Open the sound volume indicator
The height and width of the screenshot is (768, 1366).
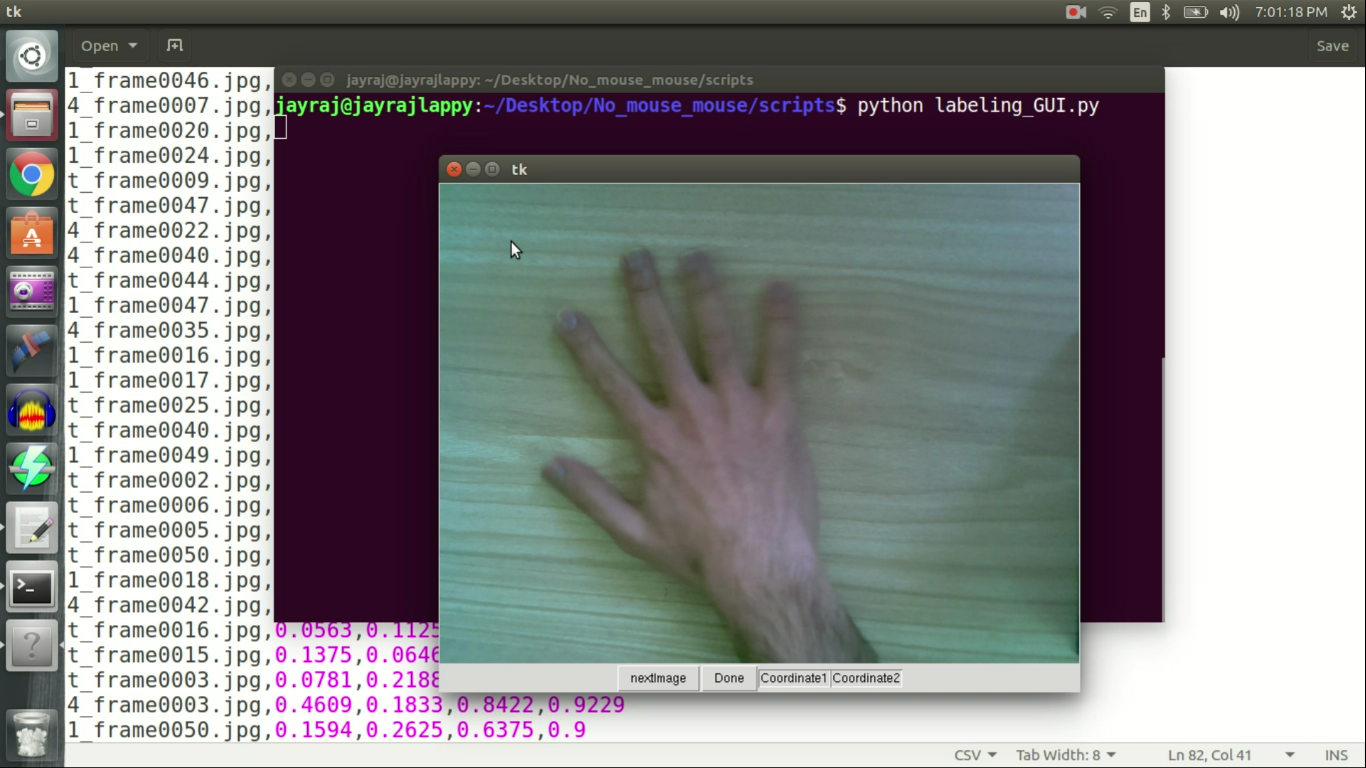tap(1230, 12)
